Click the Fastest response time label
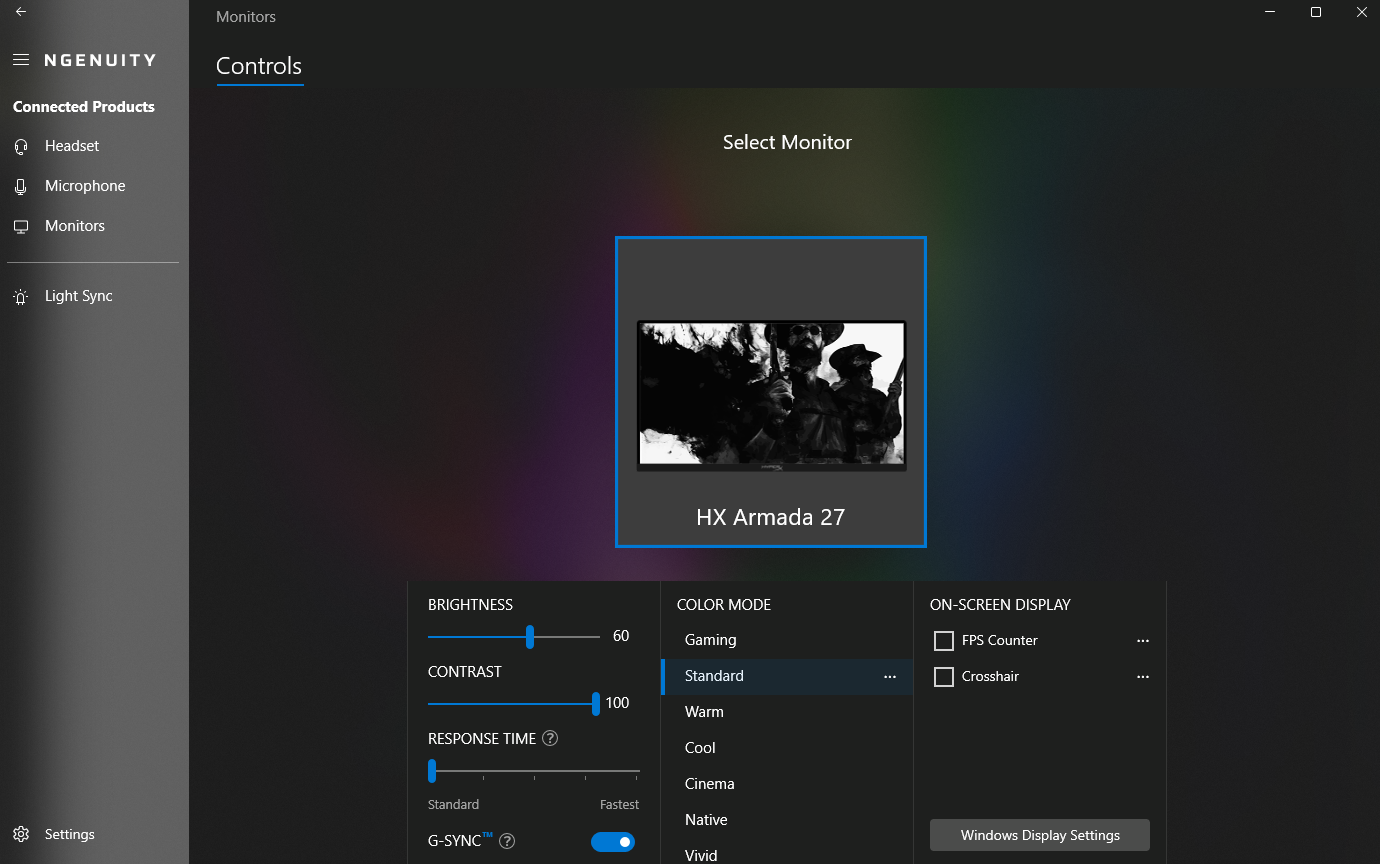Image resolution: width=1380 pixels, height=864 pixels. tap(619, 805)
